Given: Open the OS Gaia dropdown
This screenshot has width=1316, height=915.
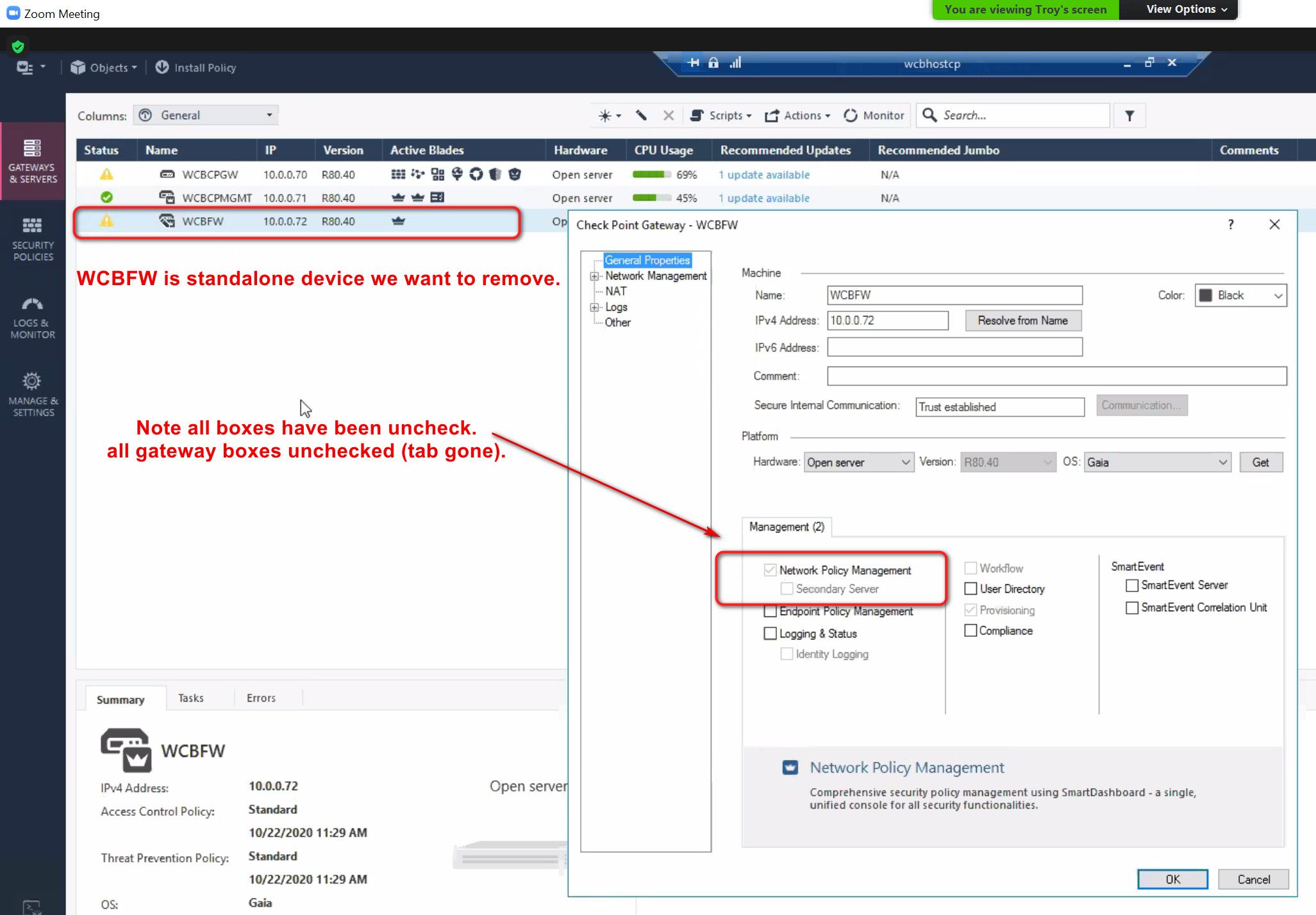Looking at the screenshot, I should (1158, 462).
